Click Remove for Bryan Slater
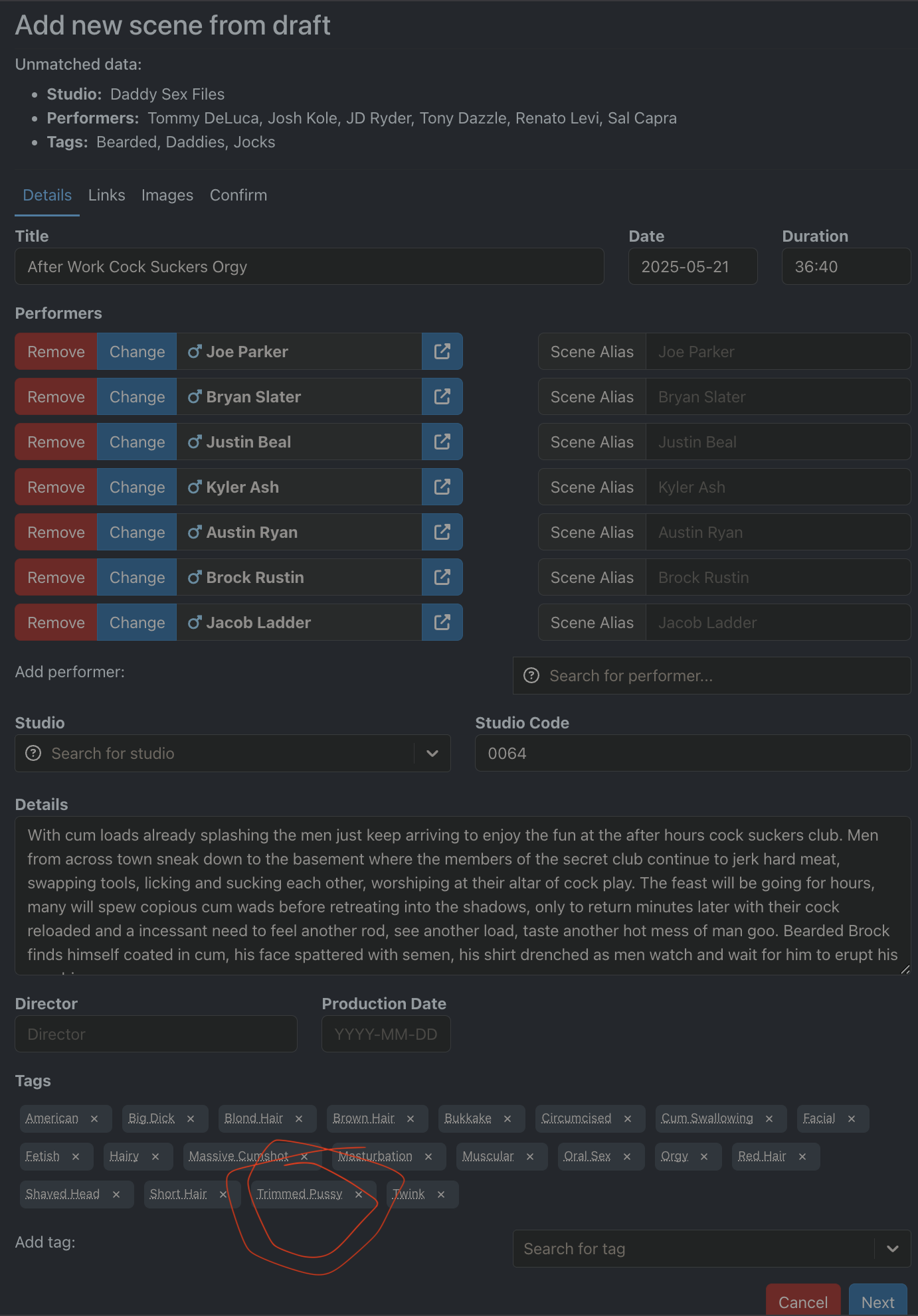918x1316 pixels. pyautogui.click(x=56, y=397)
